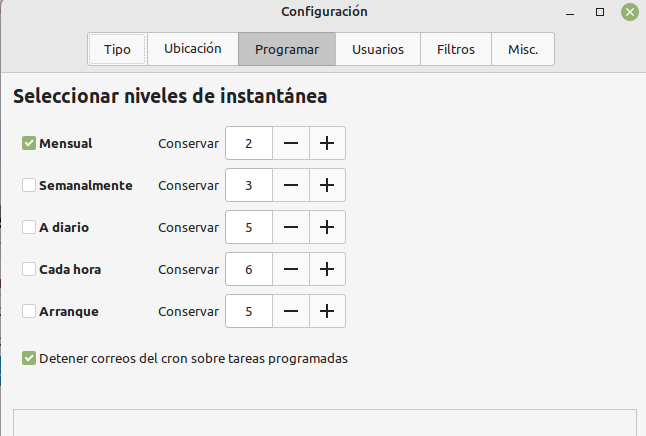The height and width of the screenshot is (436, 646).
Task: Minimize the Configuración window
Action: pos(570,12)
